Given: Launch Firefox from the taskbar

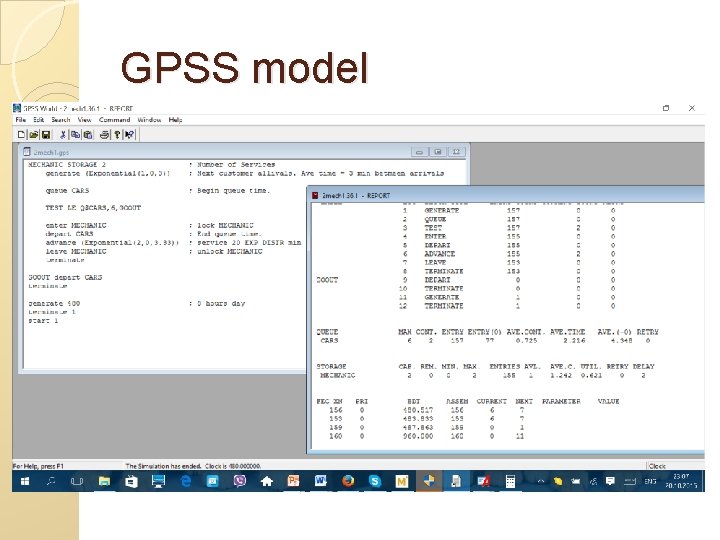Looking at the screenshot, I should [x=348, y=481].
